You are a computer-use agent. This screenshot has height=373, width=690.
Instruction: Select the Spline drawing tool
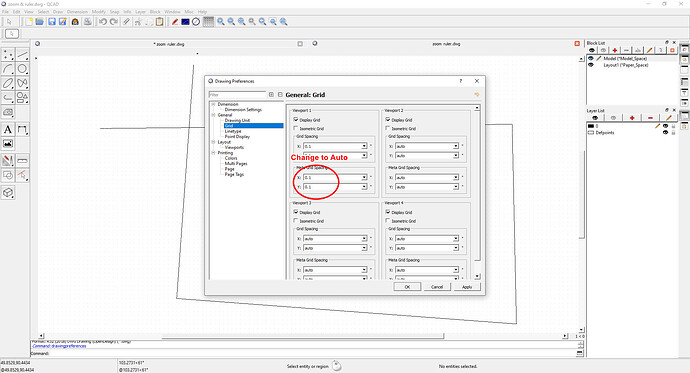[x=22, y=83]
